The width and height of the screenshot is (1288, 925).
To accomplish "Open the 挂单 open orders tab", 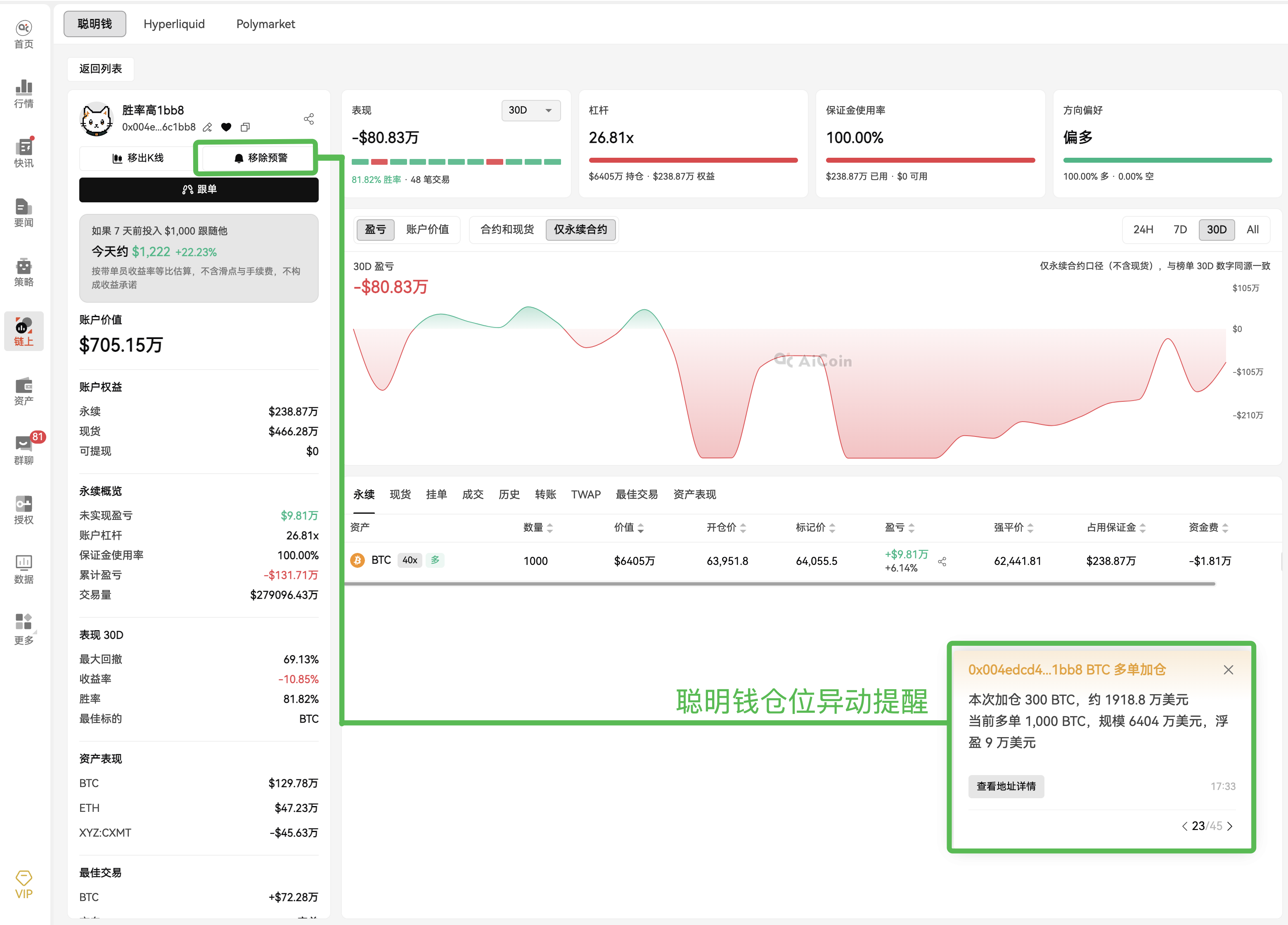I will tap(436, 494).
